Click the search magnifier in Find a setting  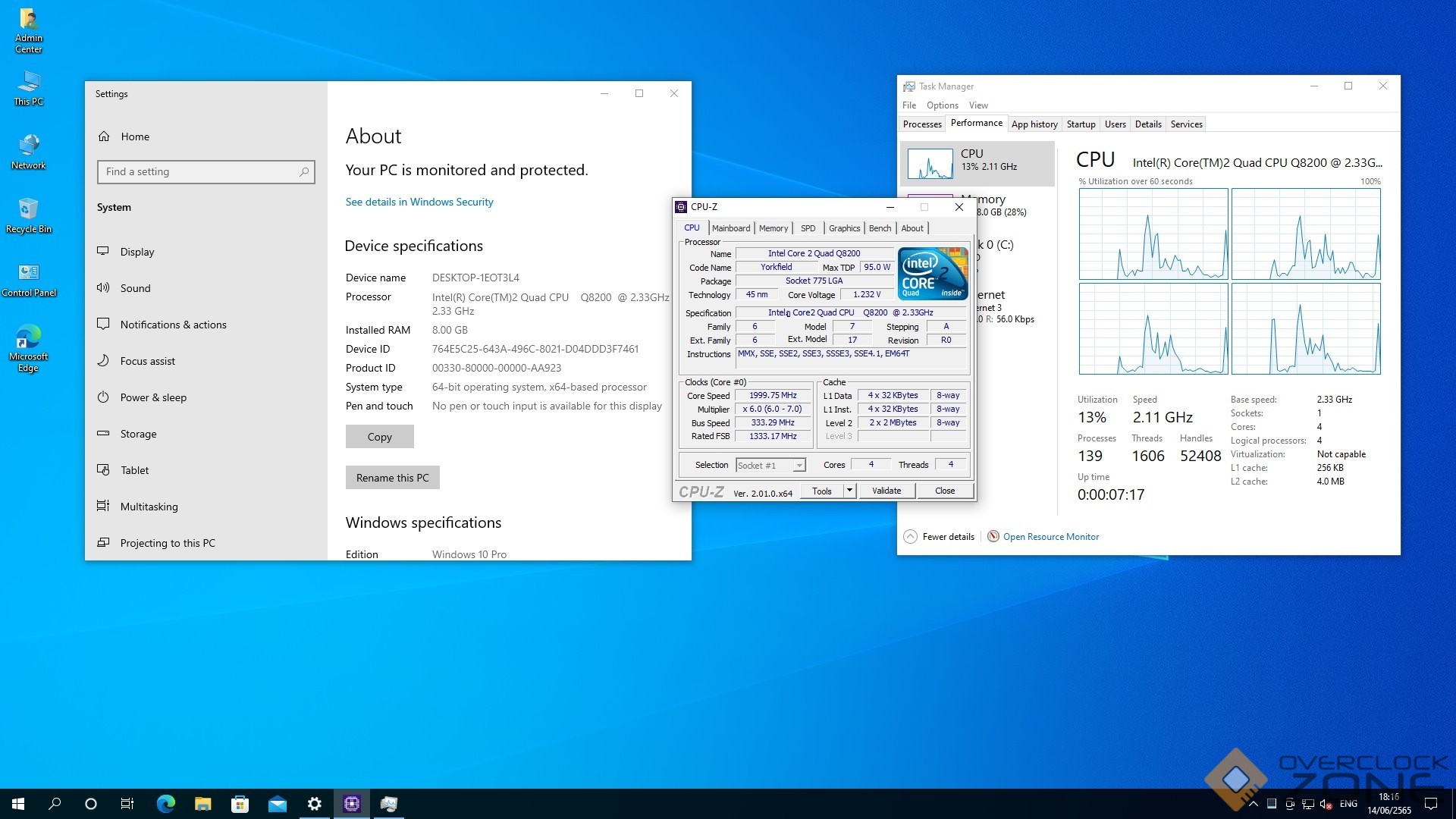(304, 172)
